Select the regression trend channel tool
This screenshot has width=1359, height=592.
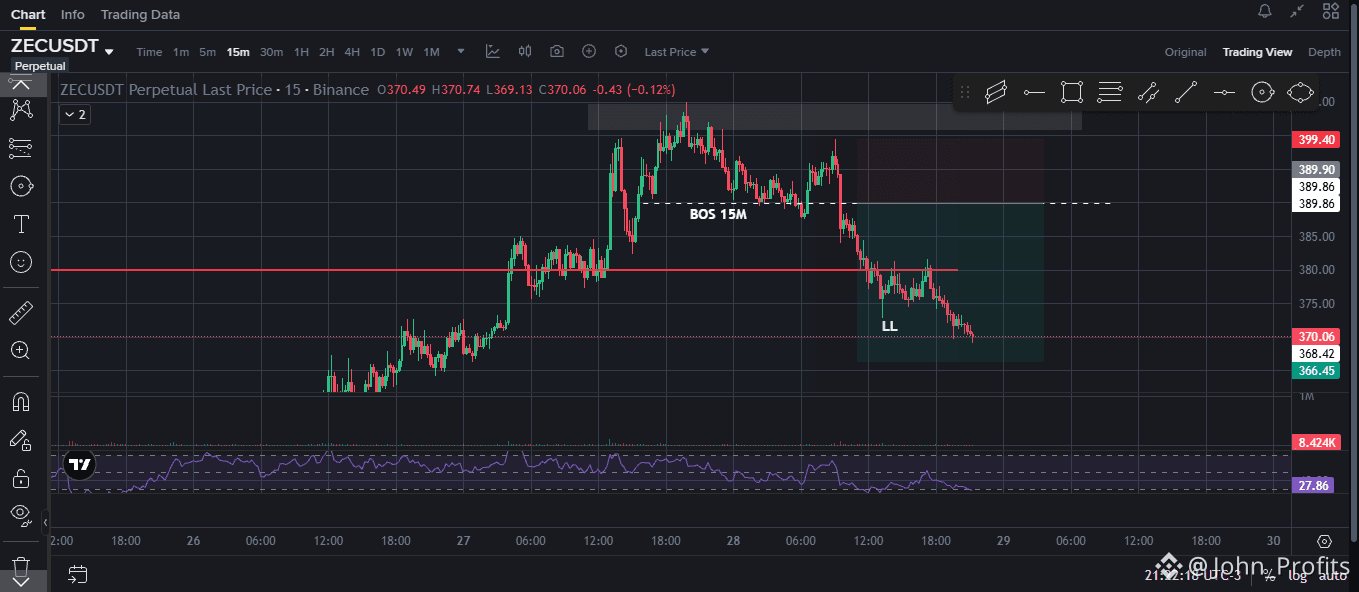1148,93
